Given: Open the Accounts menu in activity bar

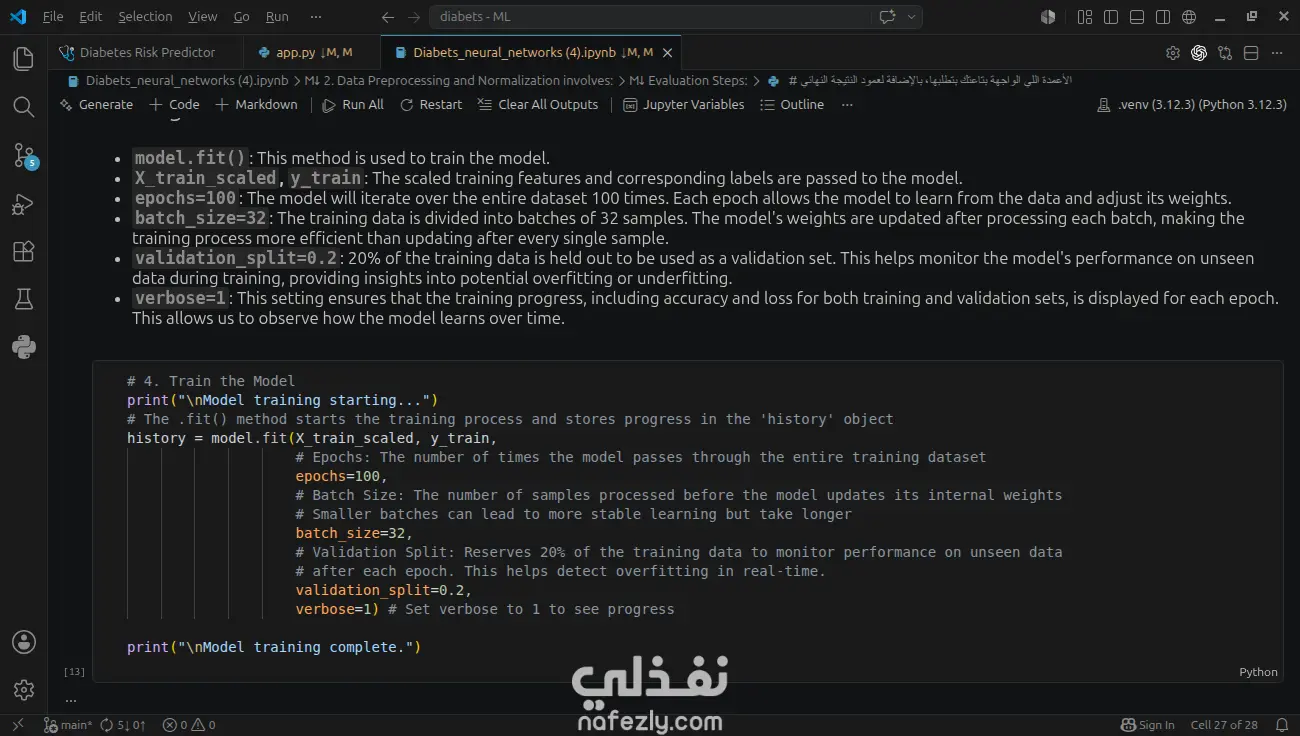Looking at the screenshot, I should [x=23, y=642].
